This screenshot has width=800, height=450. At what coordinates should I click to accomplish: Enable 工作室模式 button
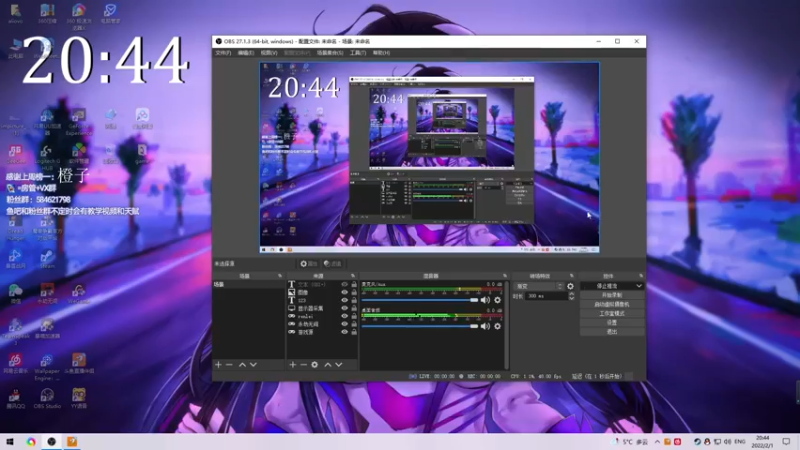[612, 314]
